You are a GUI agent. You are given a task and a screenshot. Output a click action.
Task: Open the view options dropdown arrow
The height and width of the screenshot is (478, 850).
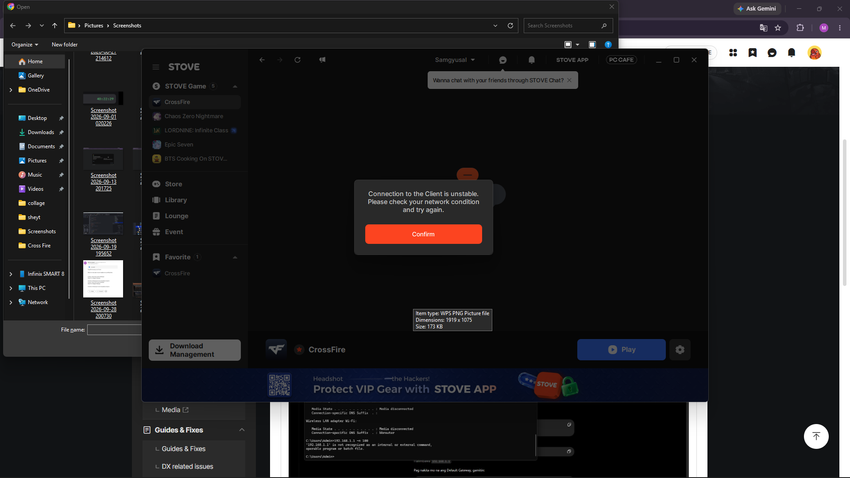click(x=577, y=44)
